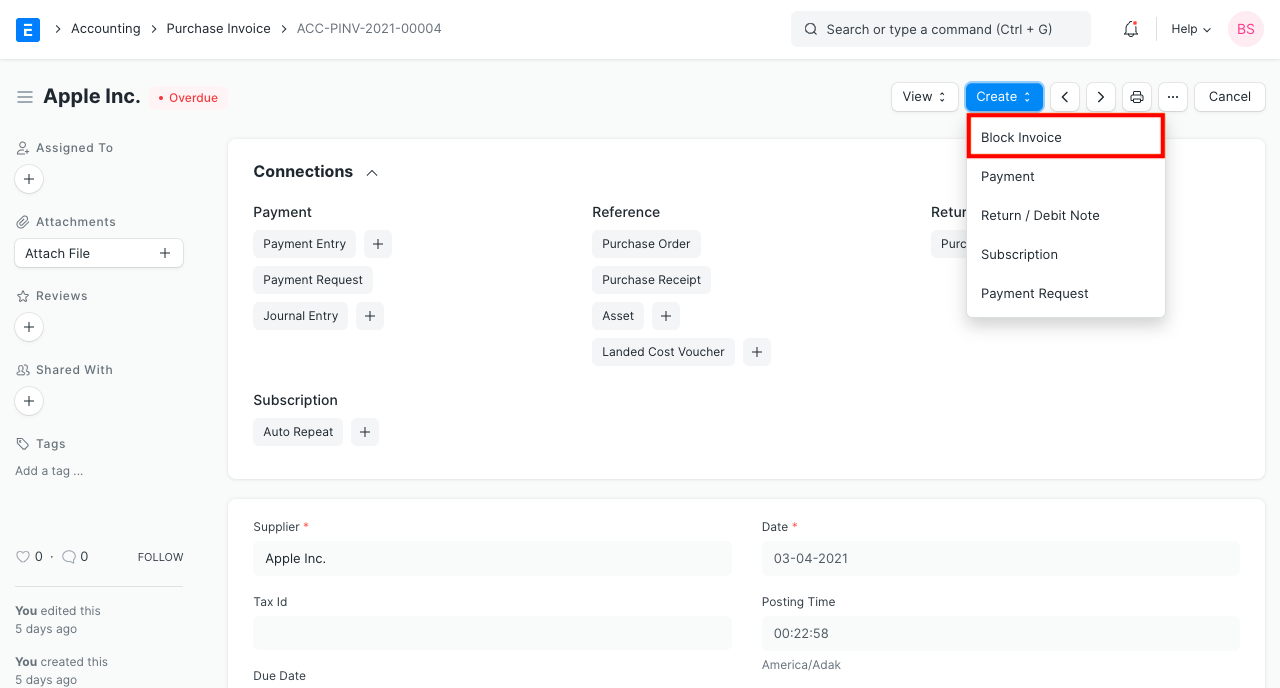
Task: Click the ERPNext logo in the breadcrumb
Action: click(x=27, y=29)
